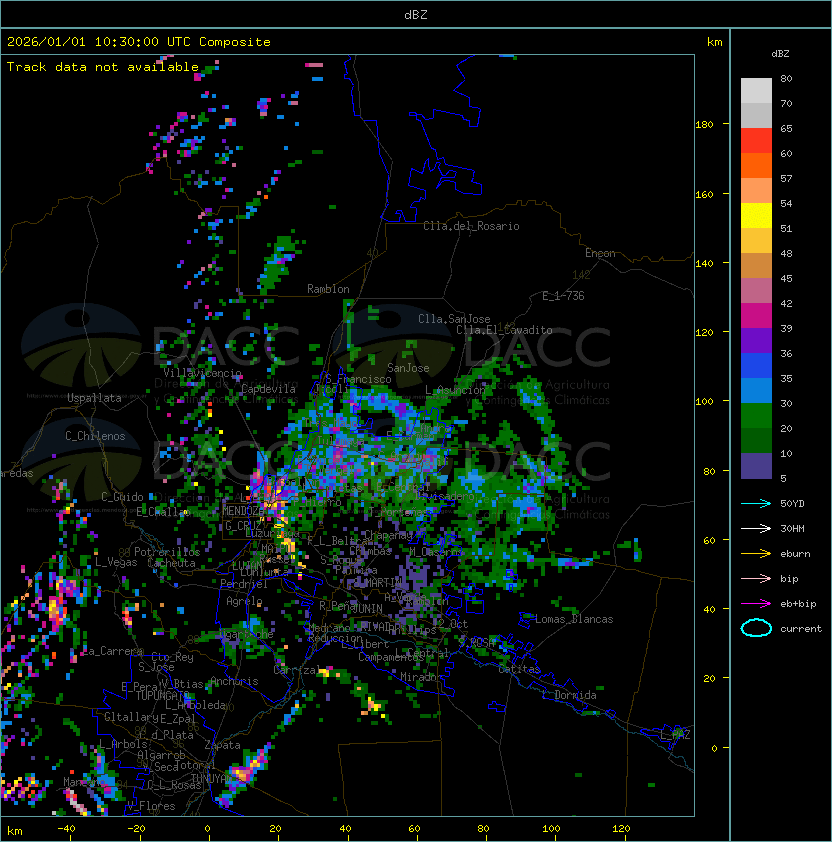Click the 'Mirador' map label

click(421, 677)
